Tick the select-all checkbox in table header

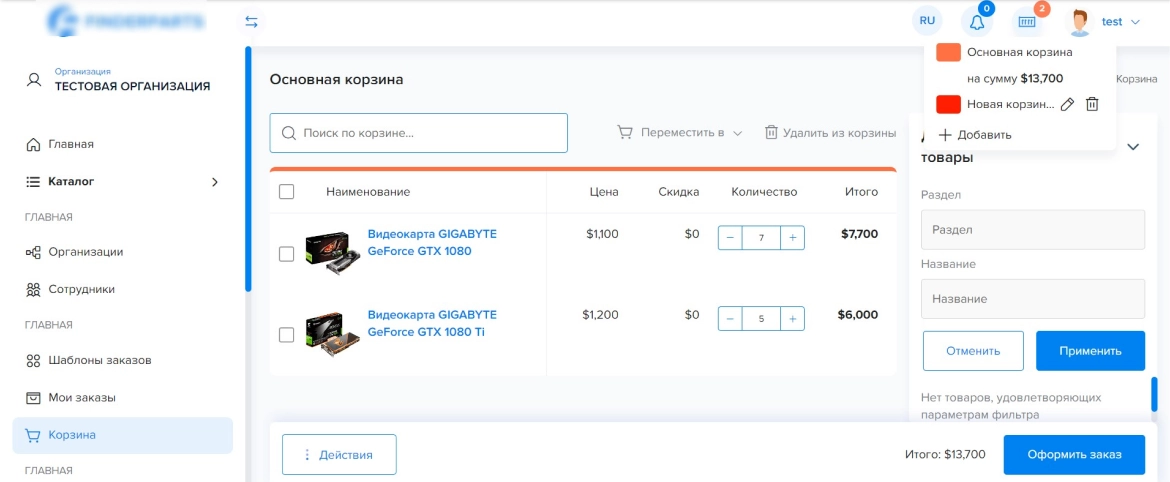pyautogui.click(x=287, y=192)
